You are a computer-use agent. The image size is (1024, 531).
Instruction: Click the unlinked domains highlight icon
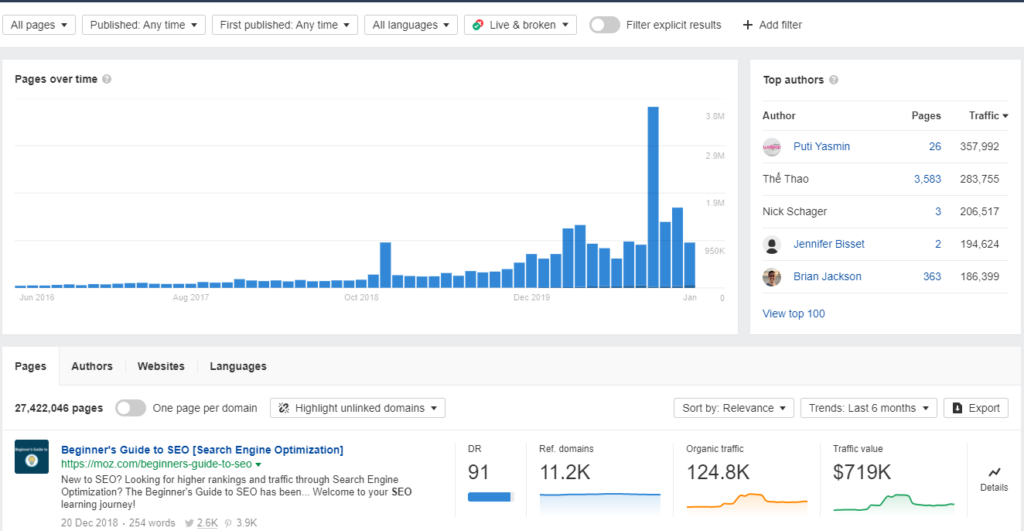(x=283, y=408)
